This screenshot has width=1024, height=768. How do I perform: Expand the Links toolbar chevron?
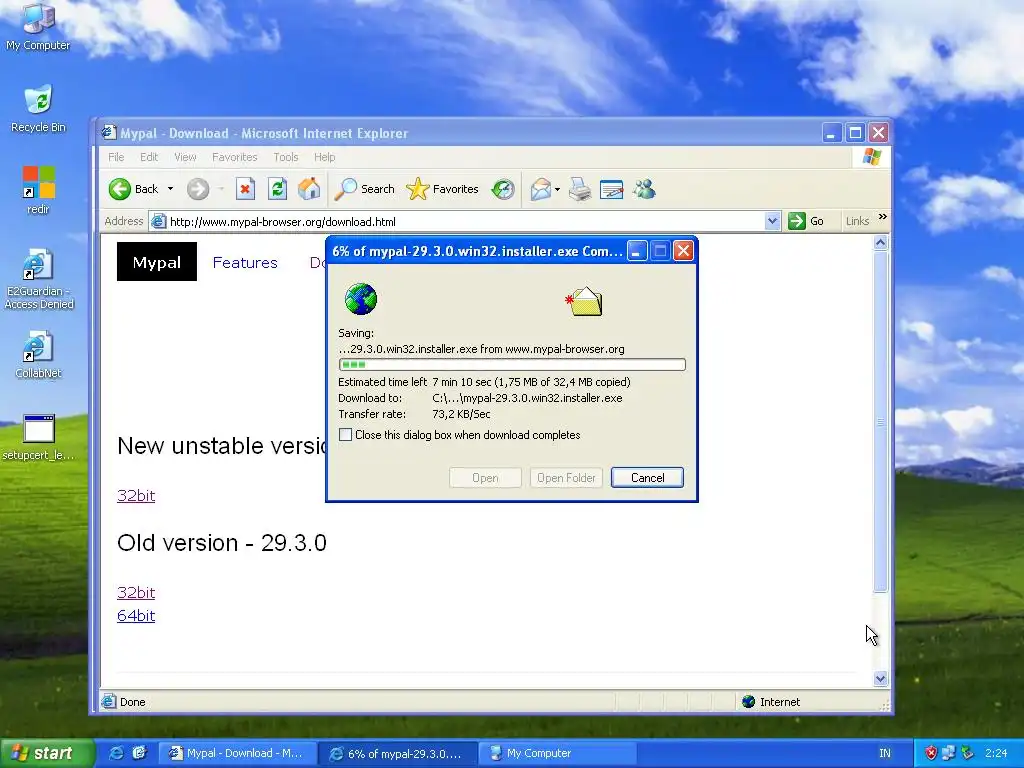coord(883,217)
